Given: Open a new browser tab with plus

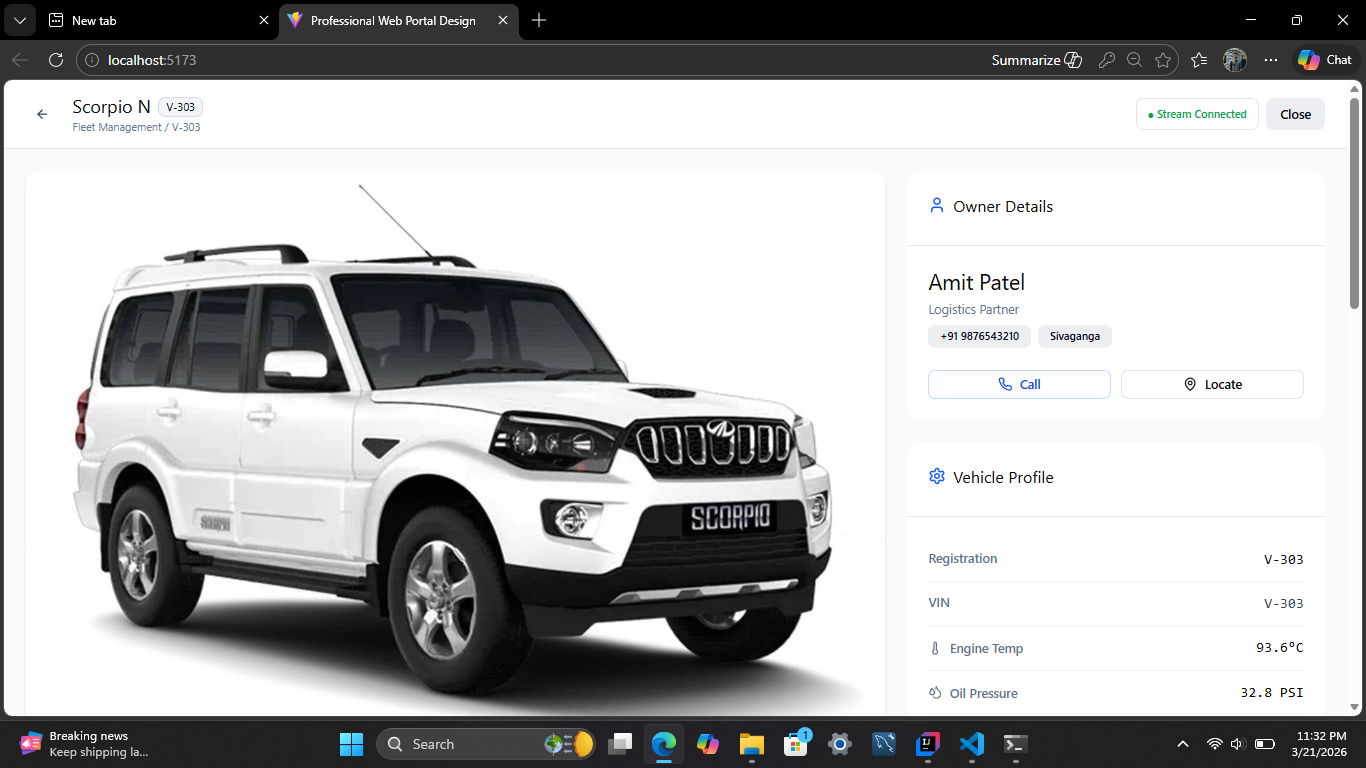Looking at the screenshot, I should pyautogui.click(x=539, y=20).
